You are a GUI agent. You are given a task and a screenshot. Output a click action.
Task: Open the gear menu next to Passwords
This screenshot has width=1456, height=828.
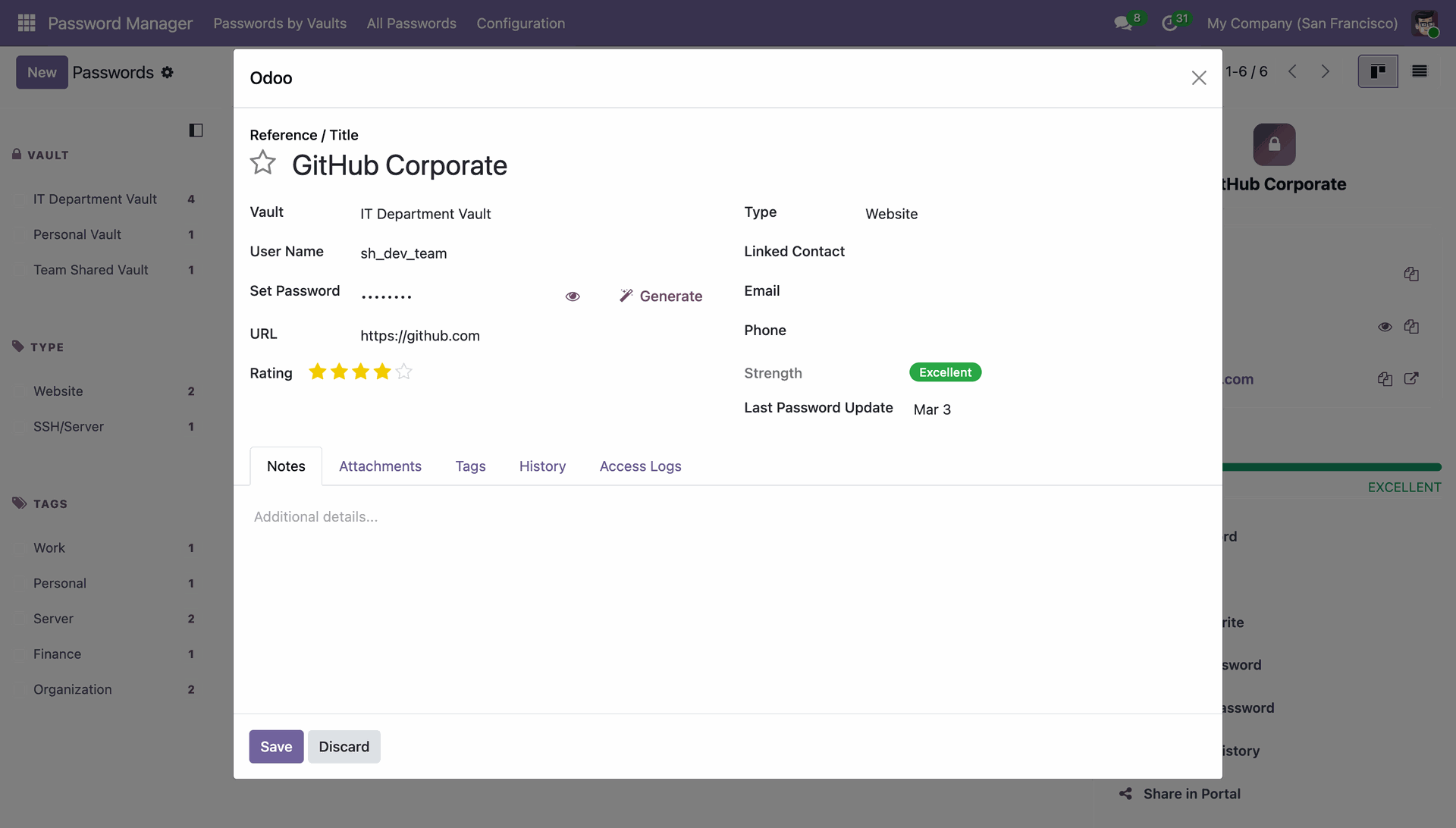[168, 72]
